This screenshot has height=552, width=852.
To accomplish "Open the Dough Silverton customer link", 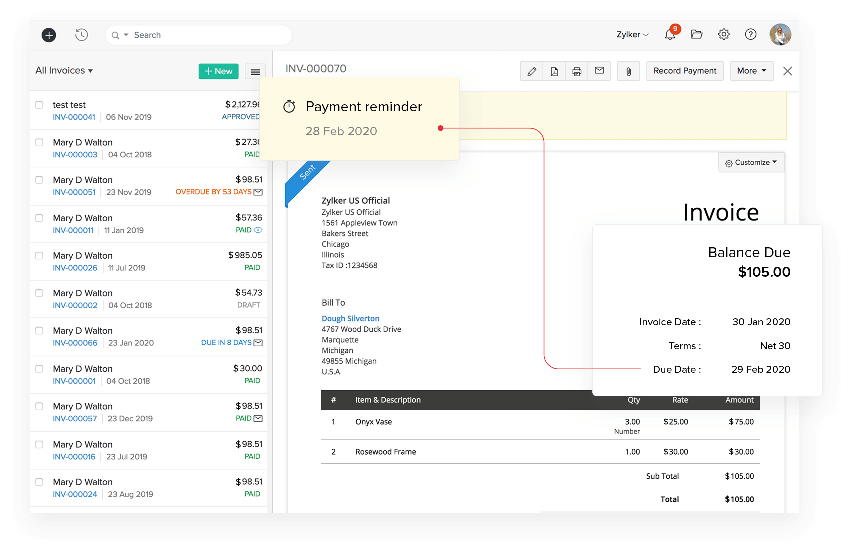I will pyautogui.click(x=350, y=319).
